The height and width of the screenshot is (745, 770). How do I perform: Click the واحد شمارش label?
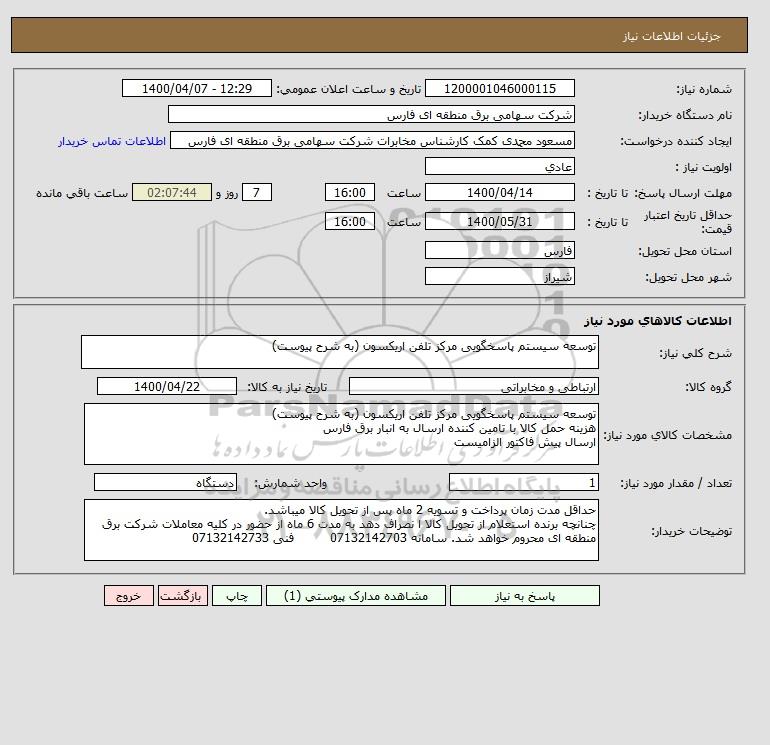coord(290,483)
